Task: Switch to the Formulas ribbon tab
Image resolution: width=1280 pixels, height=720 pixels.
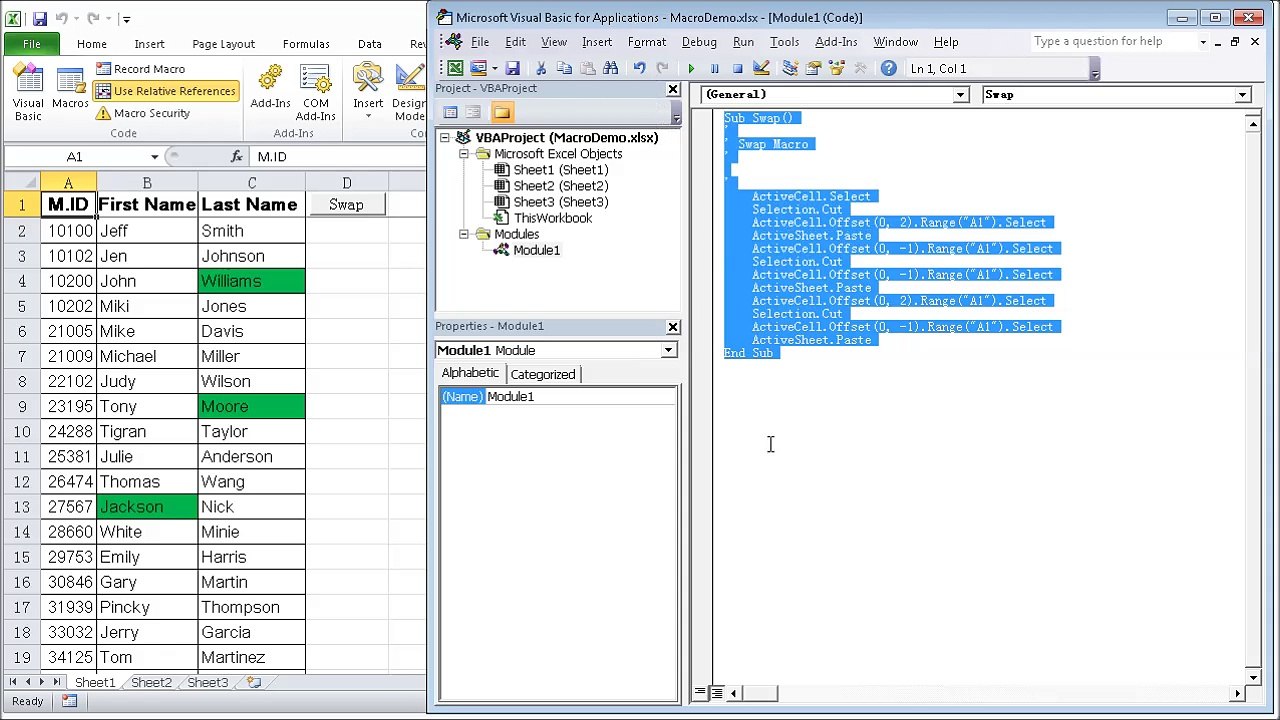Action: (x=306, y=44)
